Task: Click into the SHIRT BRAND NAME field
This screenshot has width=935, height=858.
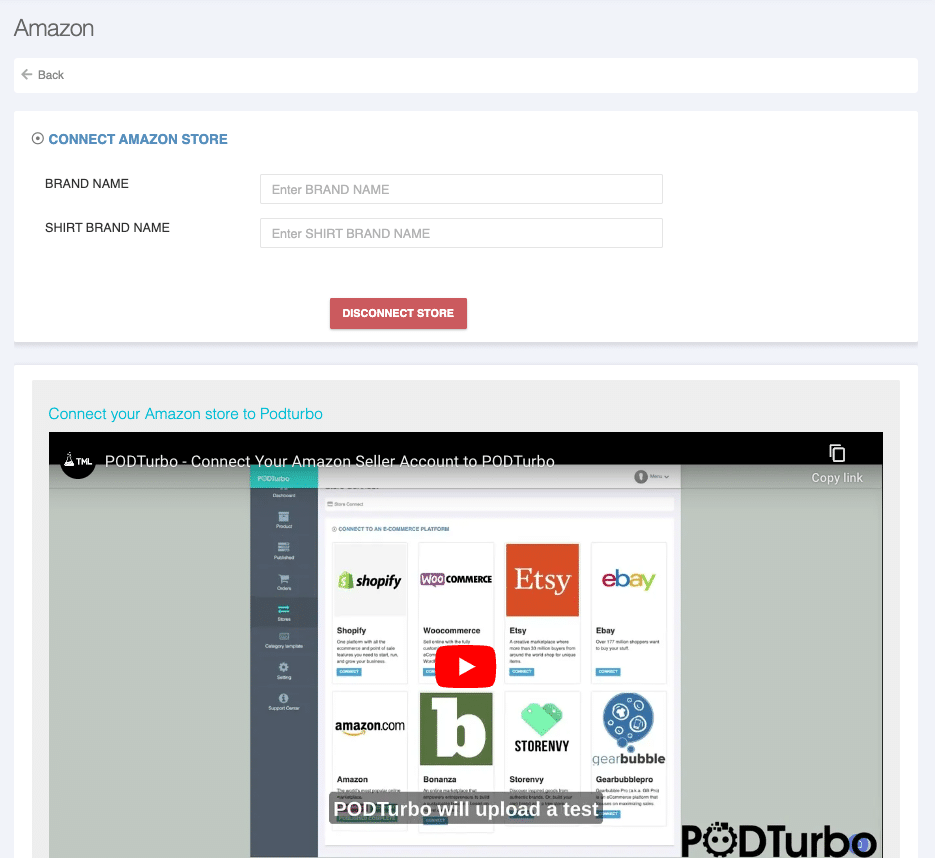Action: [461, 233]
